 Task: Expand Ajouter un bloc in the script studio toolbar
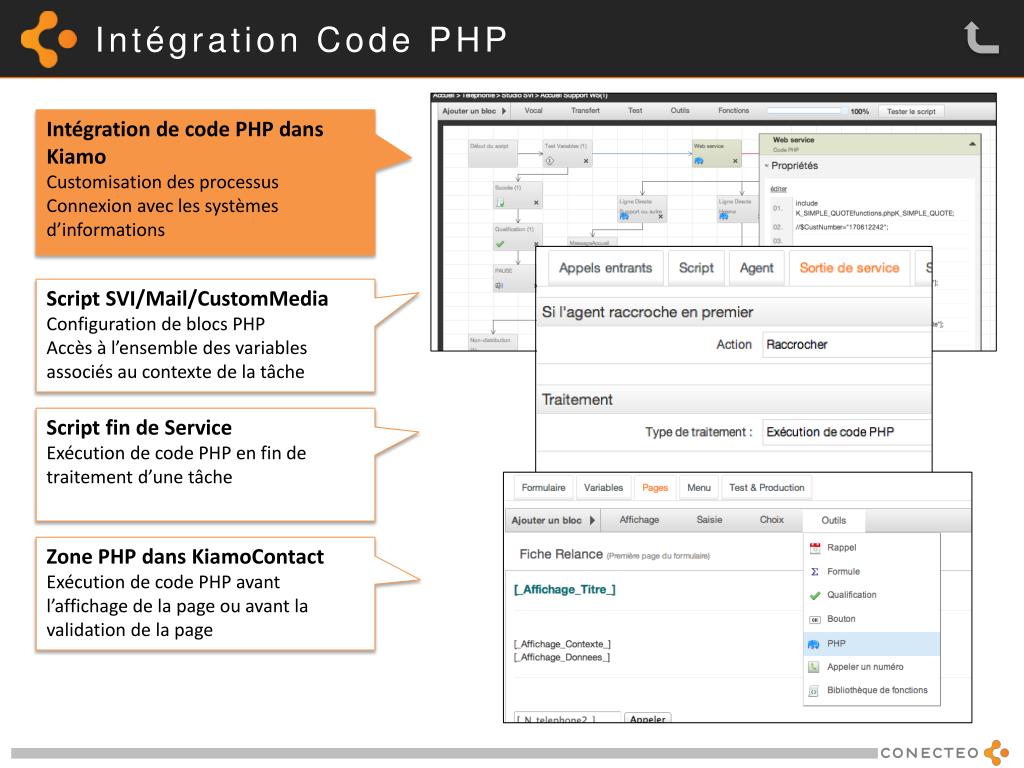475,111
